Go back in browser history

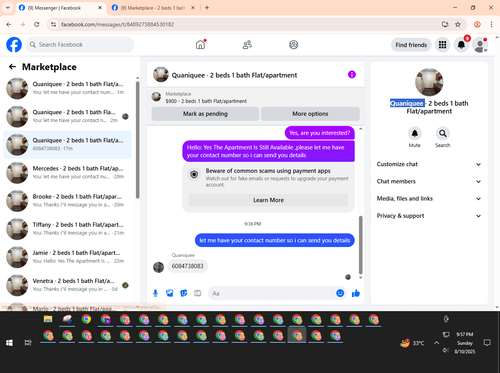[x=9, y=24]
